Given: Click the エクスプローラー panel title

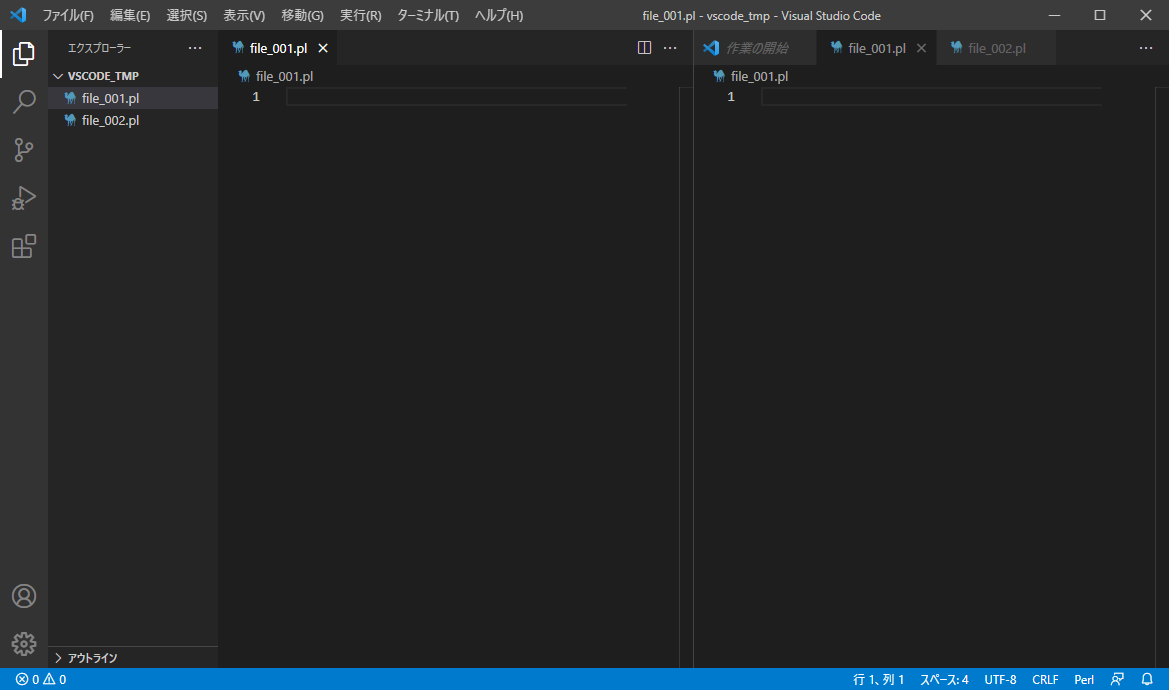Looking at the screenshot, I should tap(99, 48).
